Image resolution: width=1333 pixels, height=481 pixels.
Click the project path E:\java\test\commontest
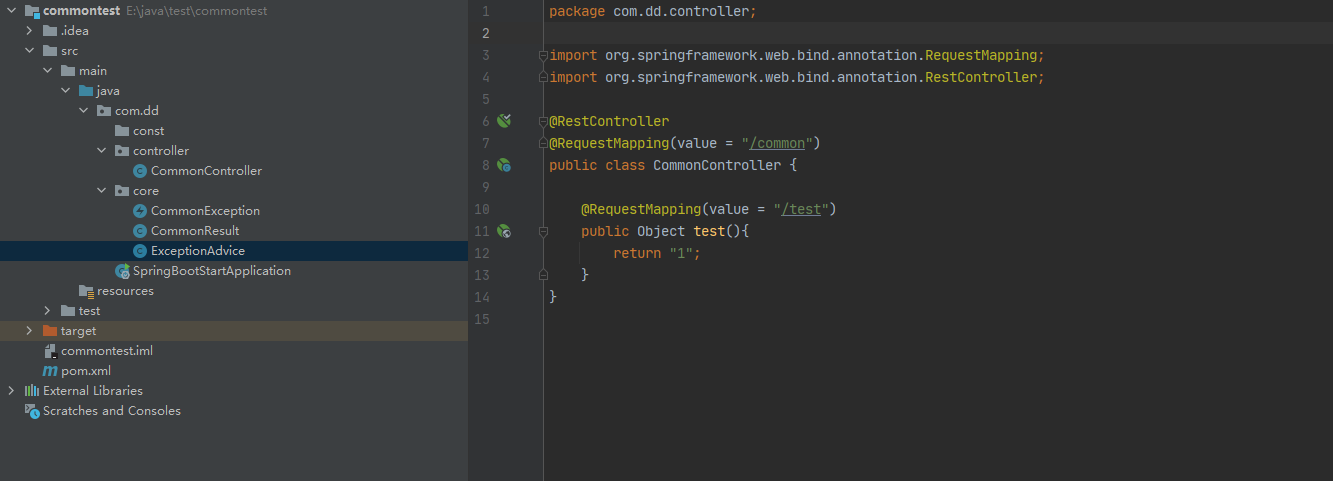tap(197, 11)
